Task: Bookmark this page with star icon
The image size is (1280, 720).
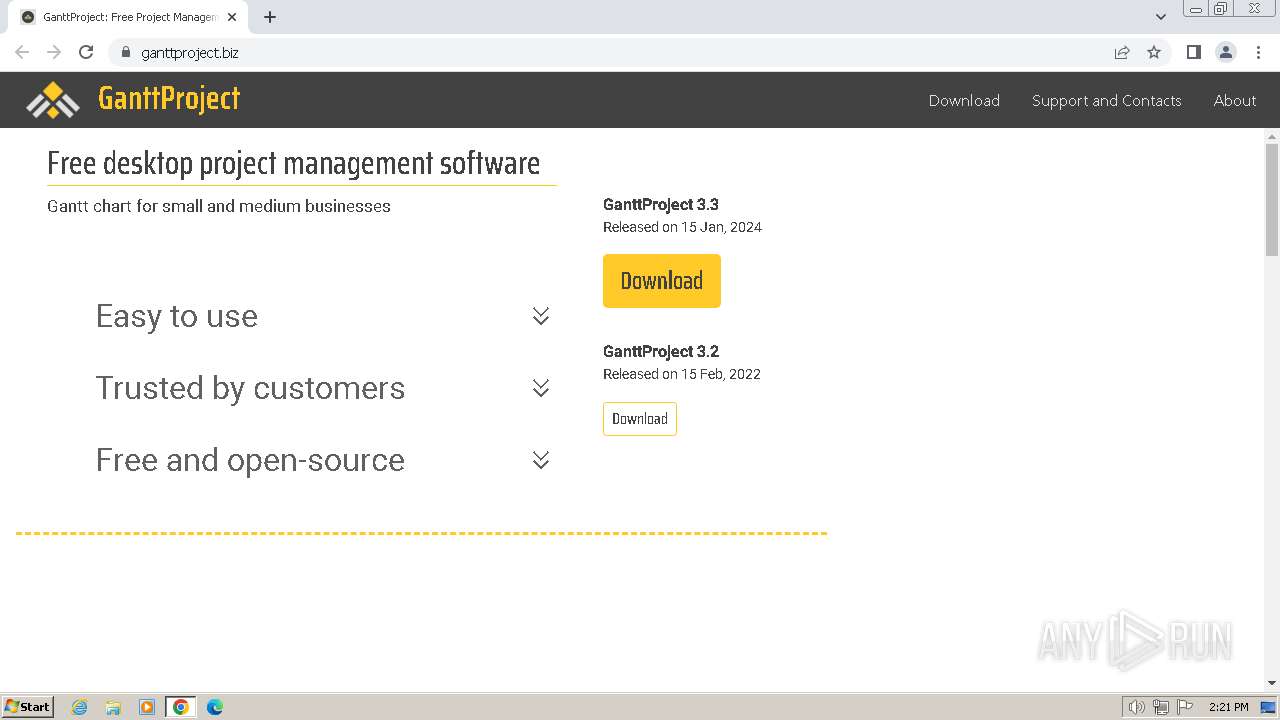Action: point(1154,52)
